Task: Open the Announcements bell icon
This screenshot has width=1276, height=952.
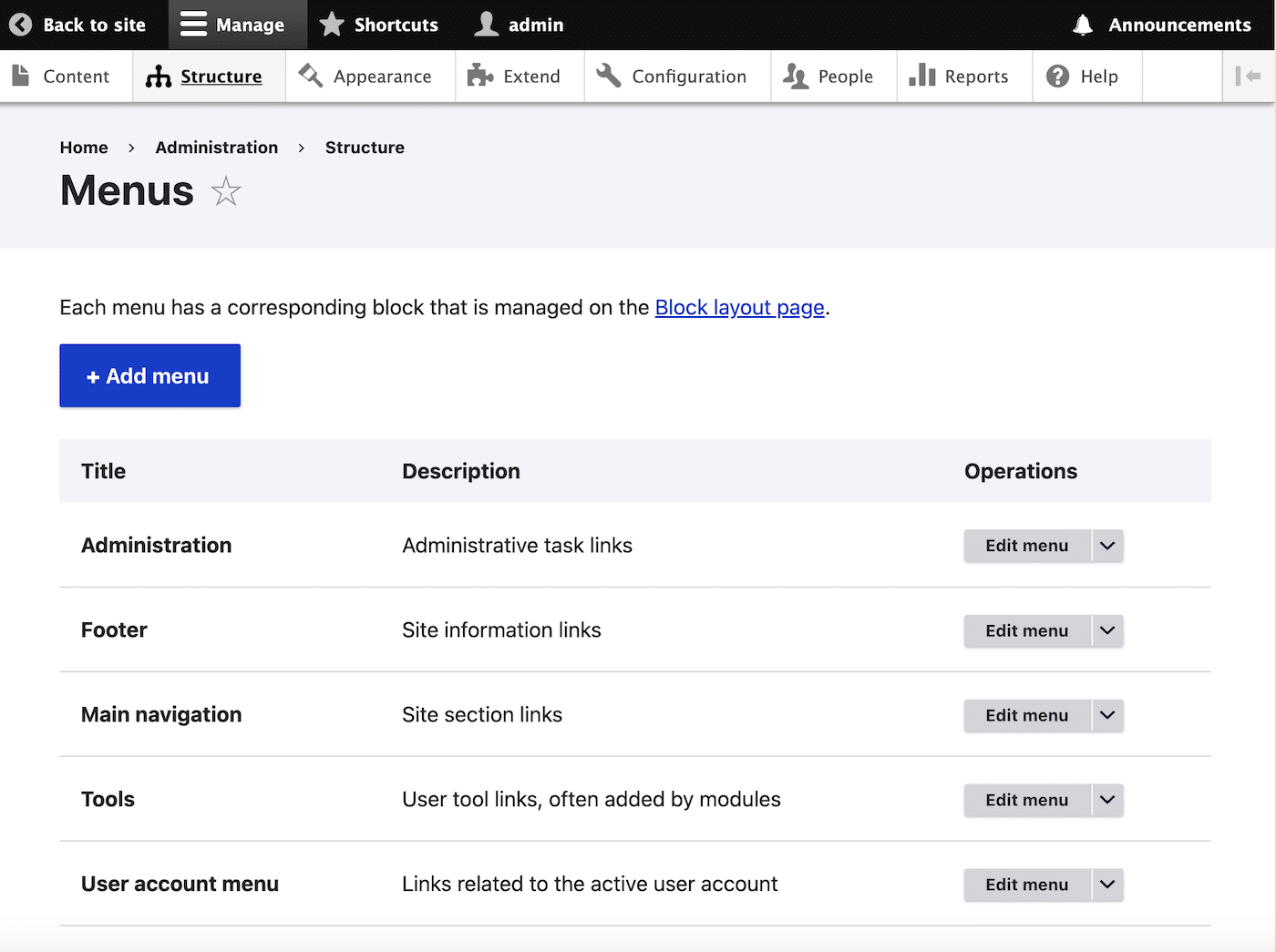Action: (1083, 25)
